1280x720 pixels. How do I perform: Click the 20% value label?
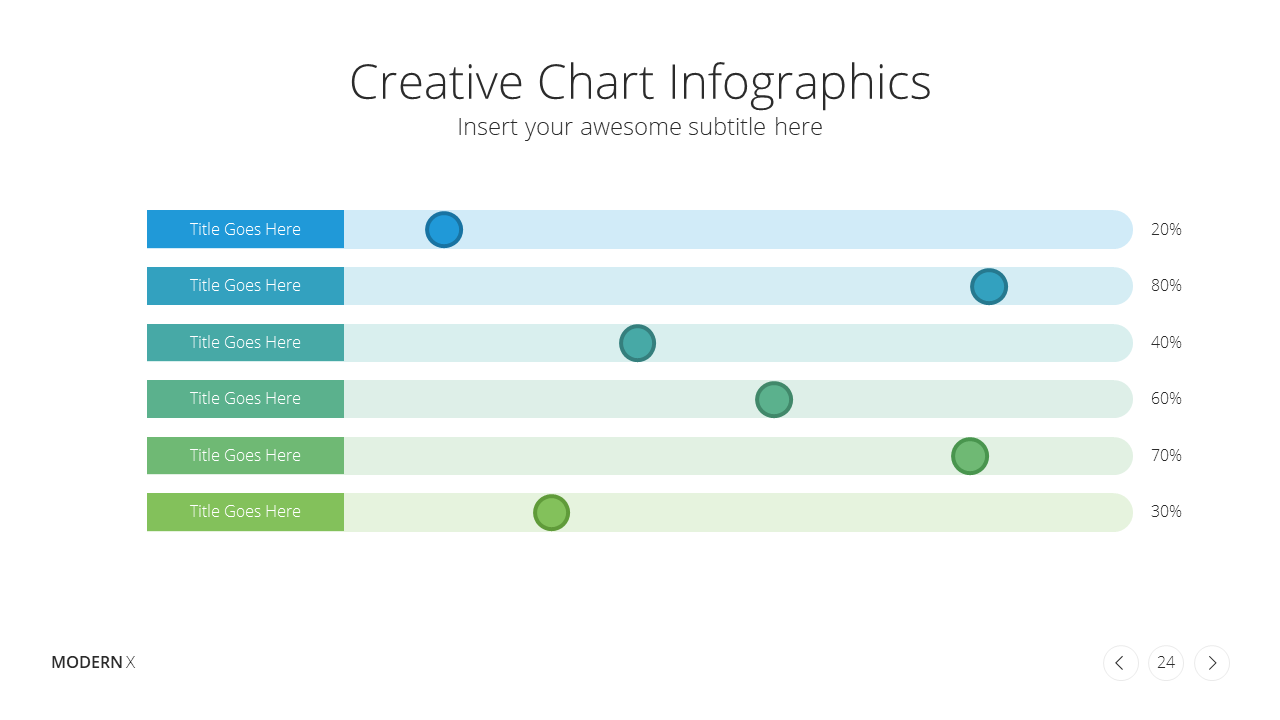click(1166, 229)
